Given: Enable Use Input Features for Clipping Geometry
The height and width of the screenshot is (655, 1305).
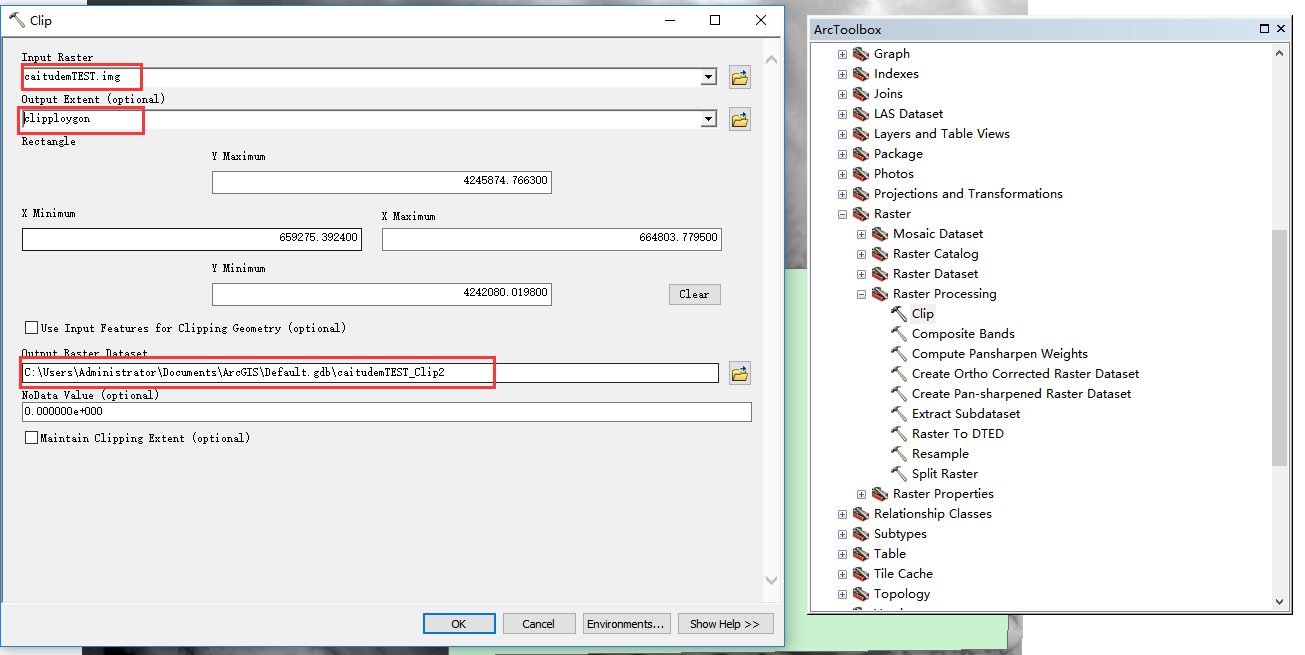Looking at the screenshot, I should pyautogui.click(x=32, y=328).
